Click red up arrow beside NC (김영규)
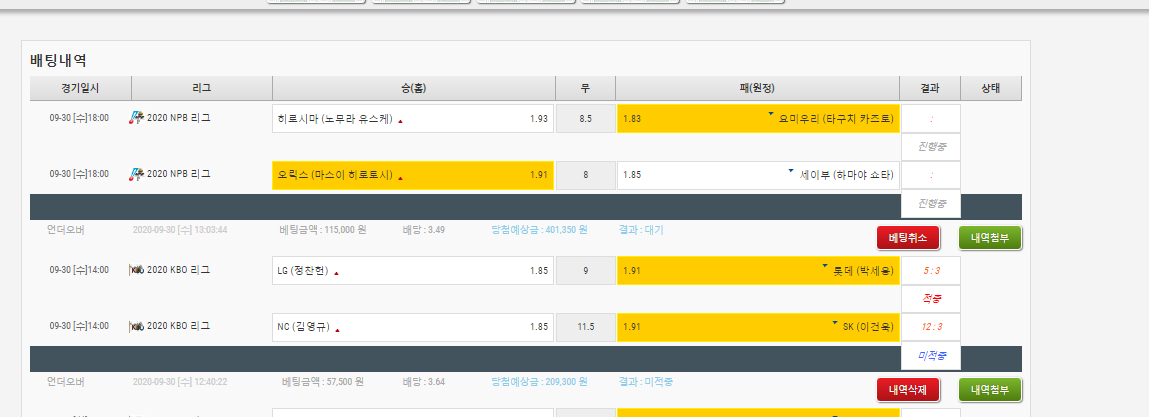The image size is (1149, 417). pos(338,329)
